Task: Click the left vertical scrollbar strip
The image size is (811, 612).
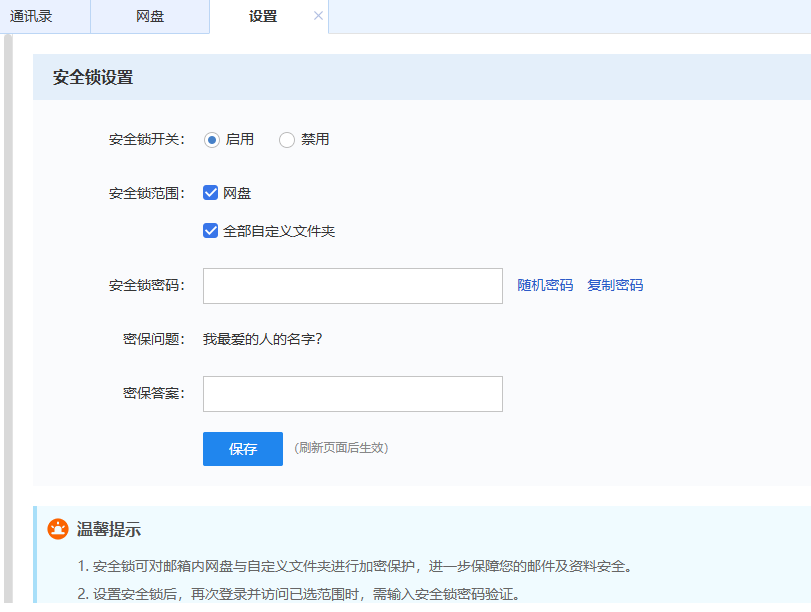Action: tap(8, 318)
